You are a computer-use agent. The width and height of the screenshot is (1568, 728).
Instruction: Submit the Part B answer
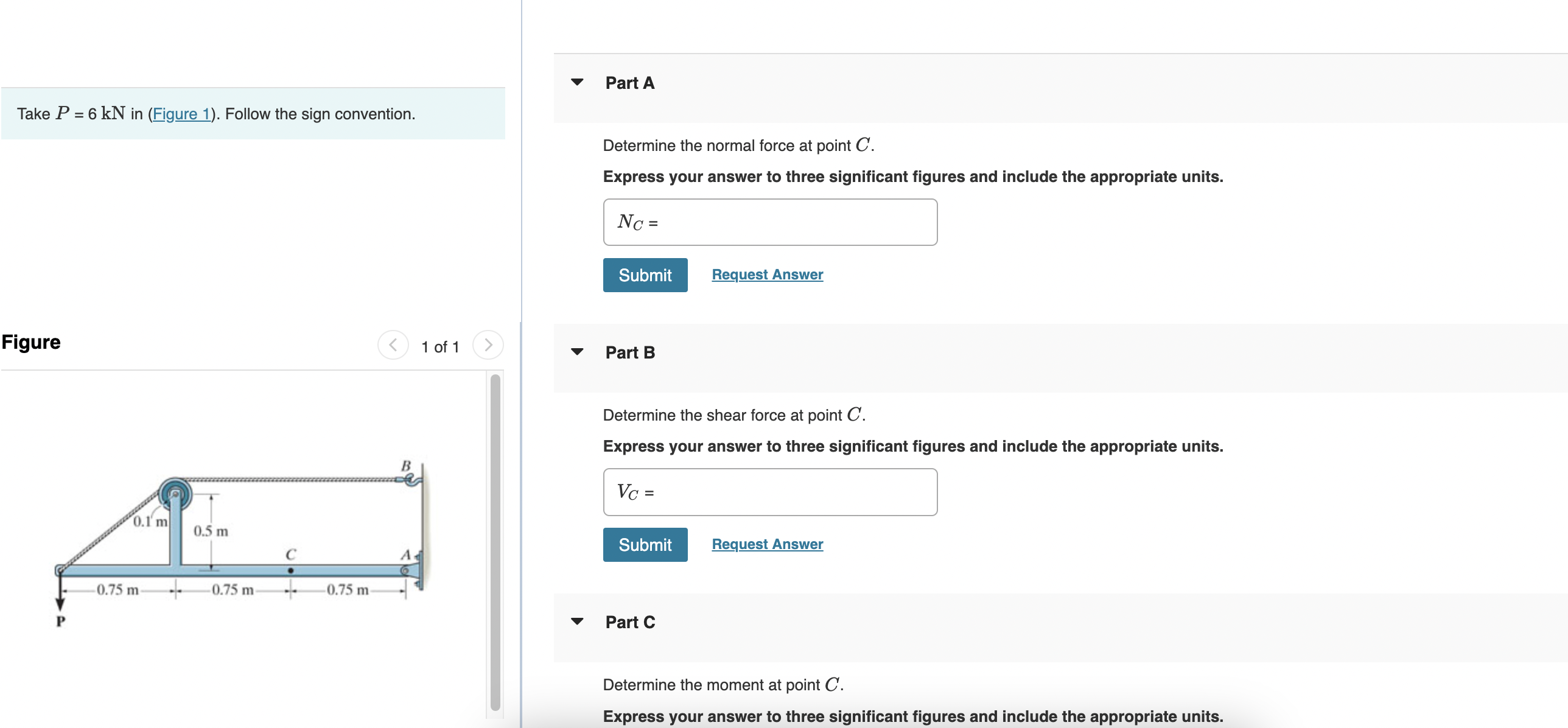click(x=645, y=545)
